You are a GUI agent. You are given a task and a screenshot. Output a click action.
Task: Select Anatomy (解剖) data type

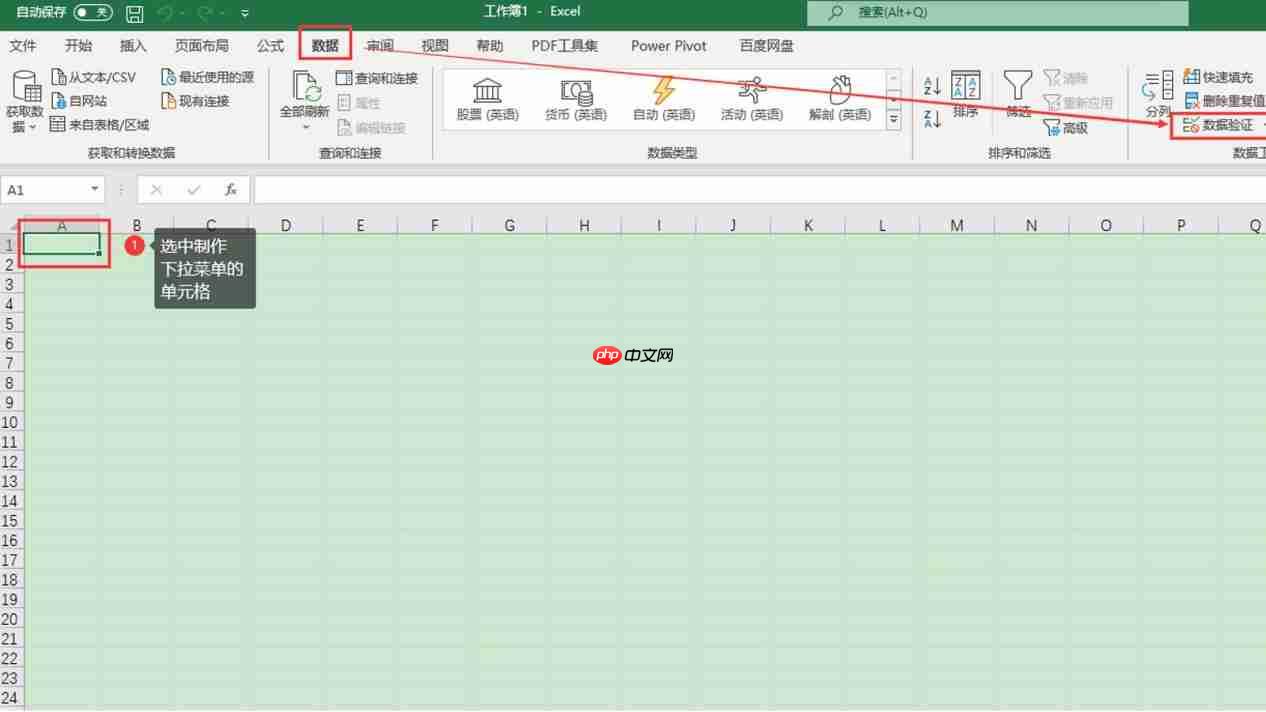840,98
